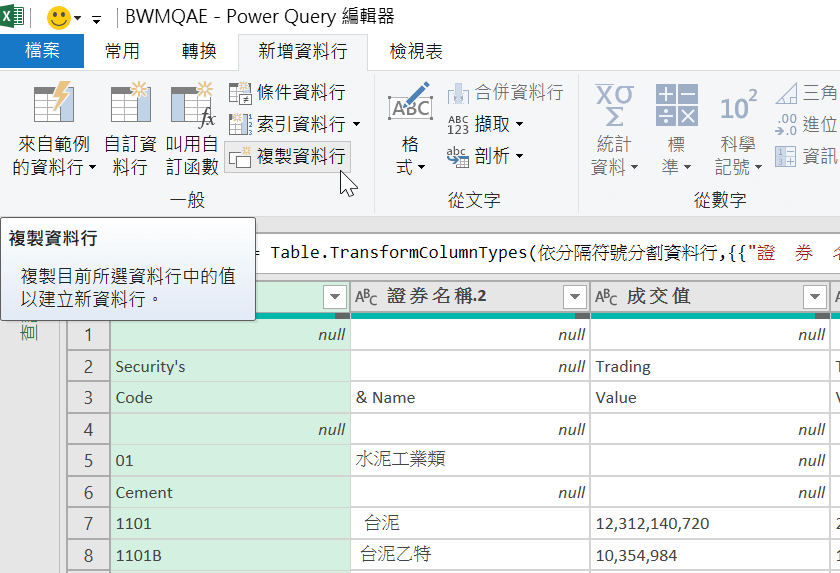The image size is (840, 573).
Task: Click 標準 standard operations icon
Action: click(x=677, y=104)
